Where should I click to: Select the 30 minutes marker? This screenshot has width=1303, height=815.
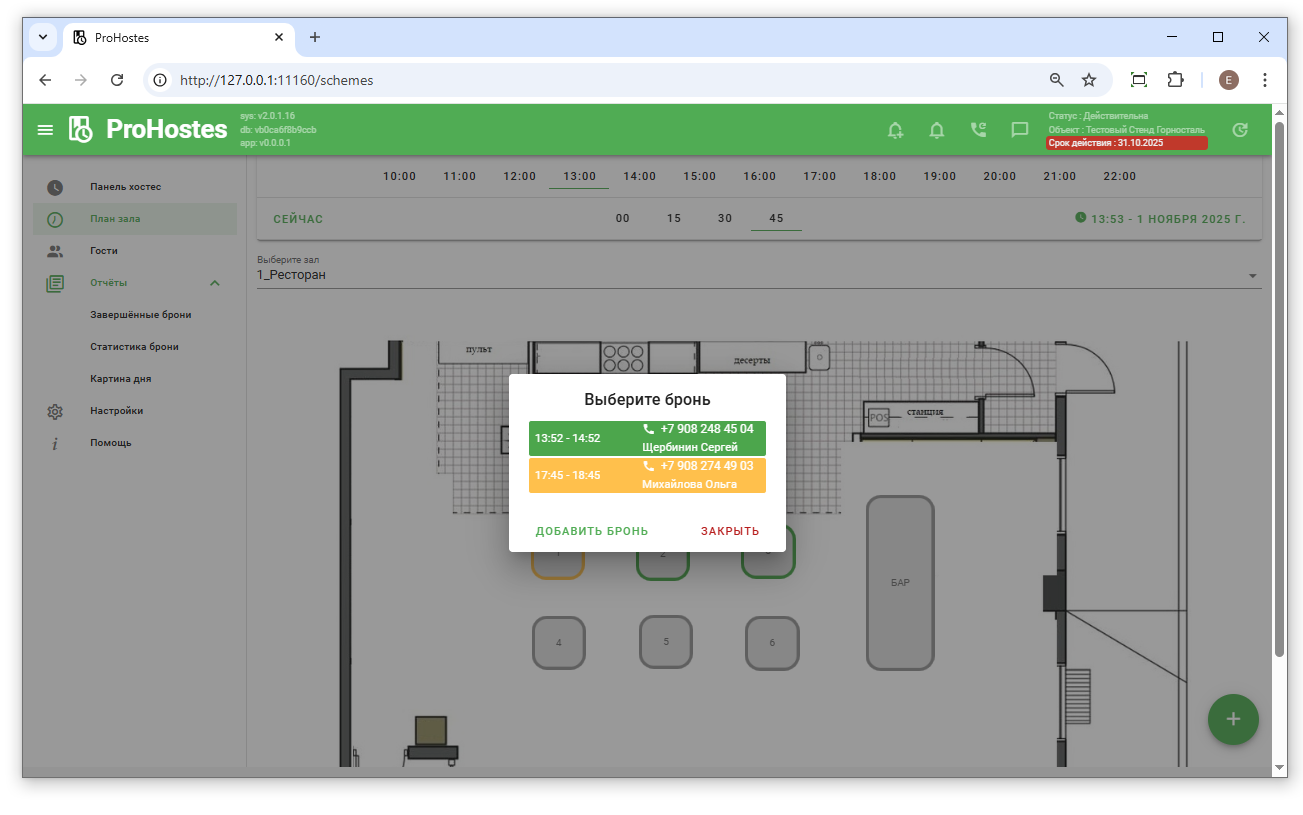coord(725,218)
